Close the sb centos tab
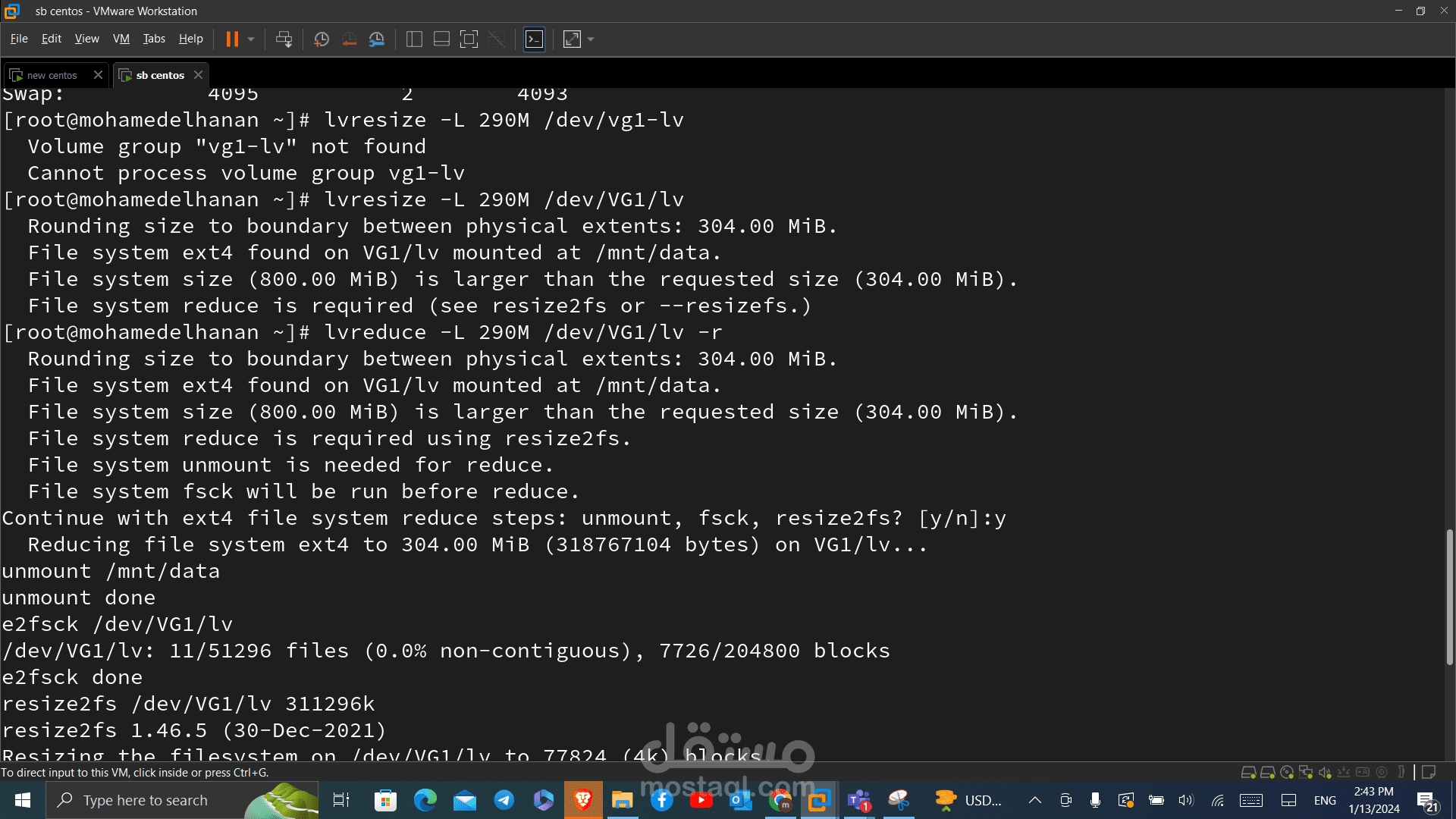This screenshot has height=819, width=1456. click(x=198, y=74)
